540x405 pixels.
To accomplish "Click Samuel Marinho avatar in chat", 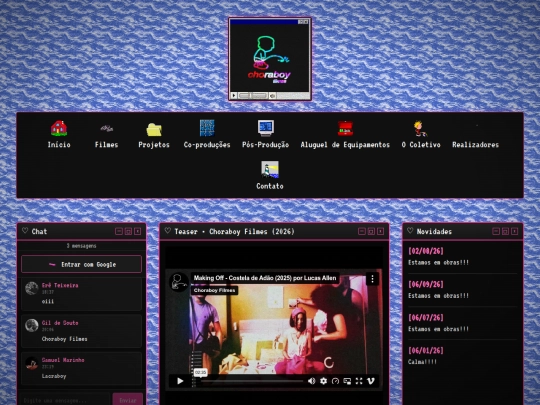I will [31, 363].
